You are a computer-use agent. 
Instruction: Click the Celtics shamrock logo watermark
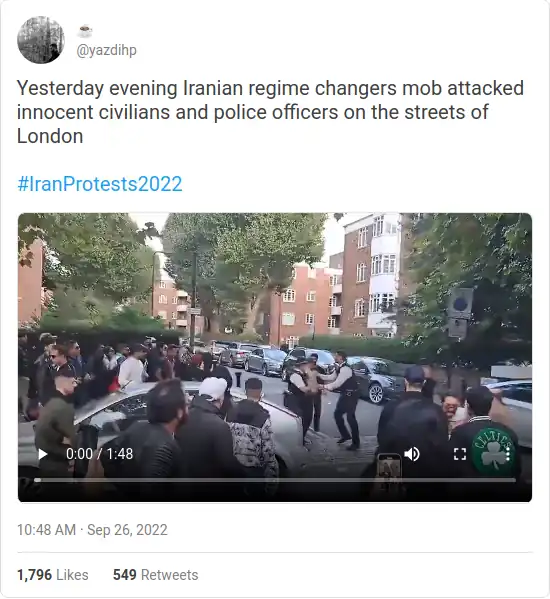493,450
